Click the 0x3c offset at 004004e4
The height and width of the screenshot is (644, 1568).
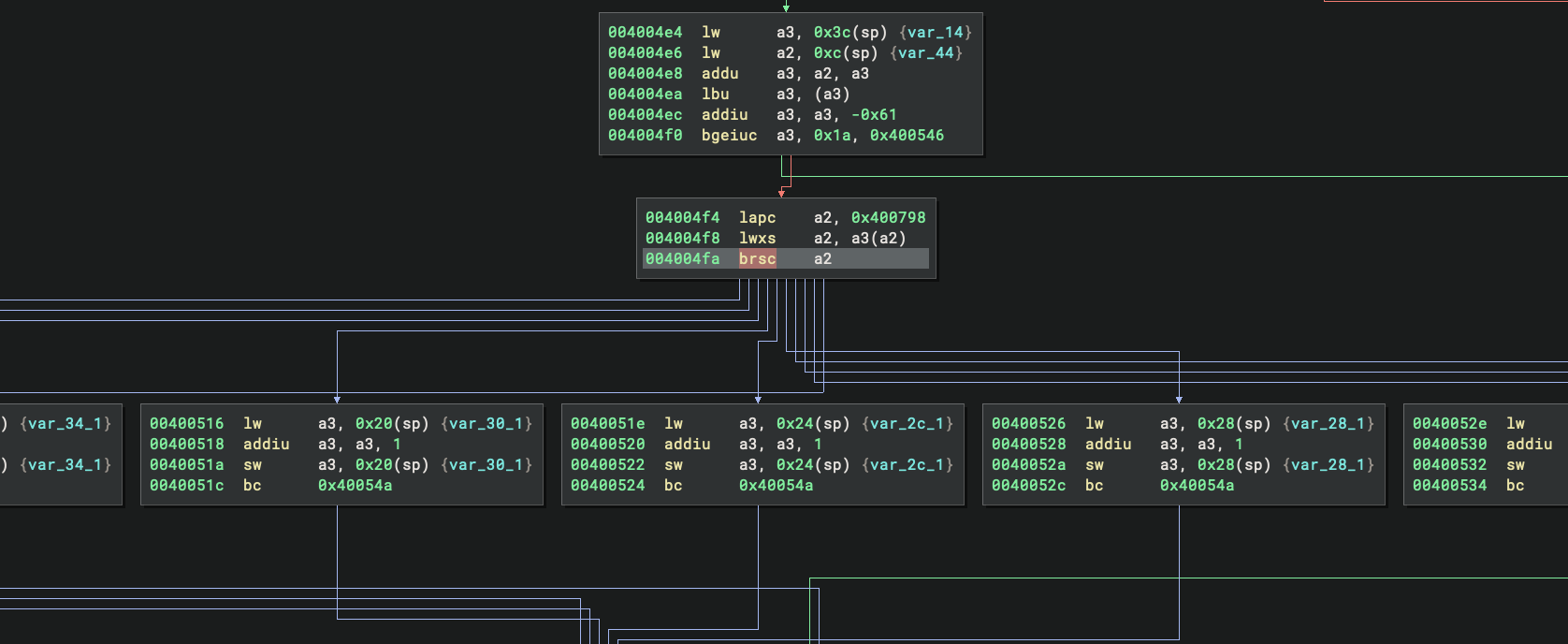click(833, 33)
